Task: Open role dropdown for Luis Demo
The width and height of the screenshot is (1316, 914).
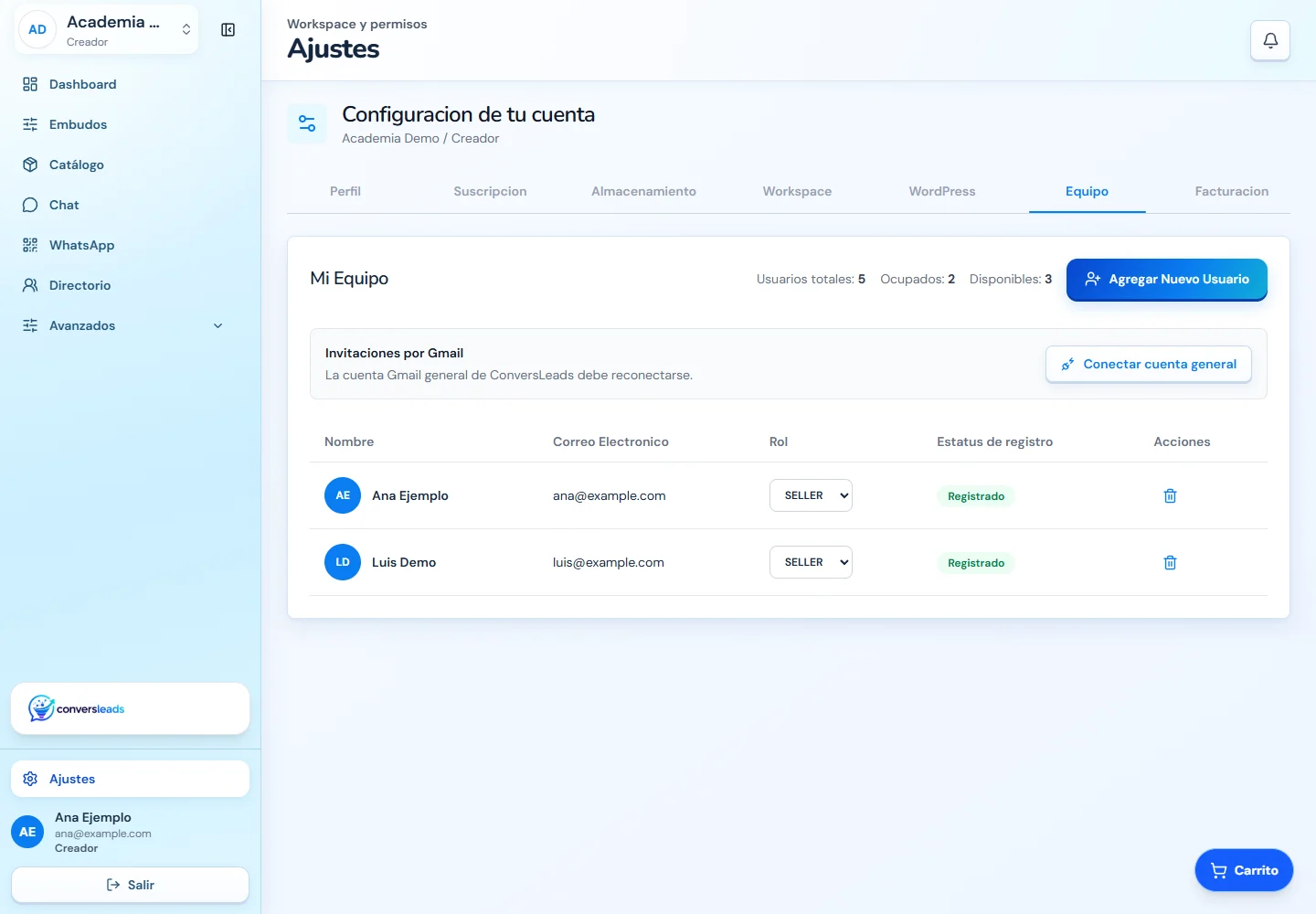Action: [811, 562]
